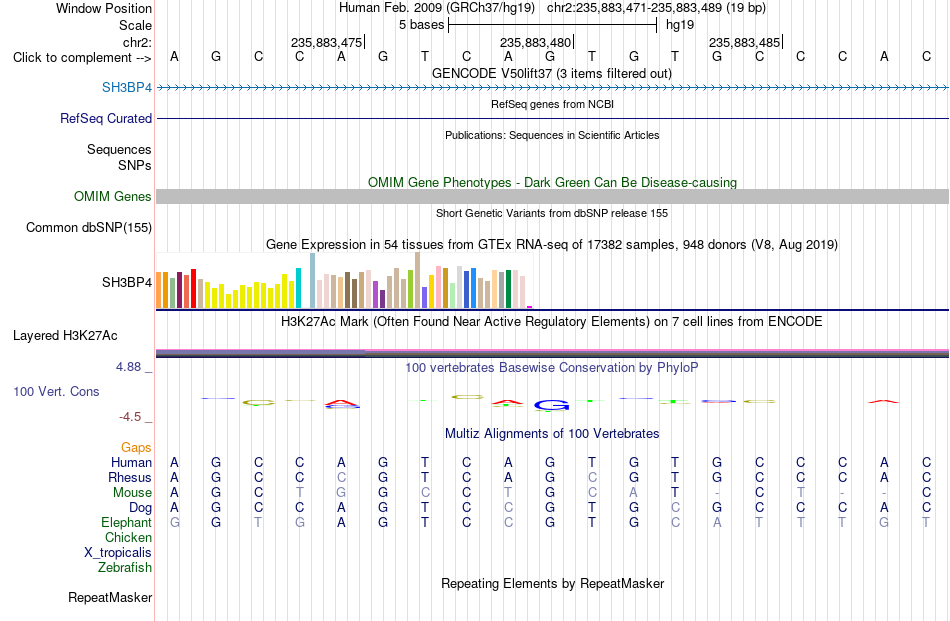Click the -4.5 lower scale value
Image resolution: width=950 pixels, height=621 pixels.
[x=130, y=417]
